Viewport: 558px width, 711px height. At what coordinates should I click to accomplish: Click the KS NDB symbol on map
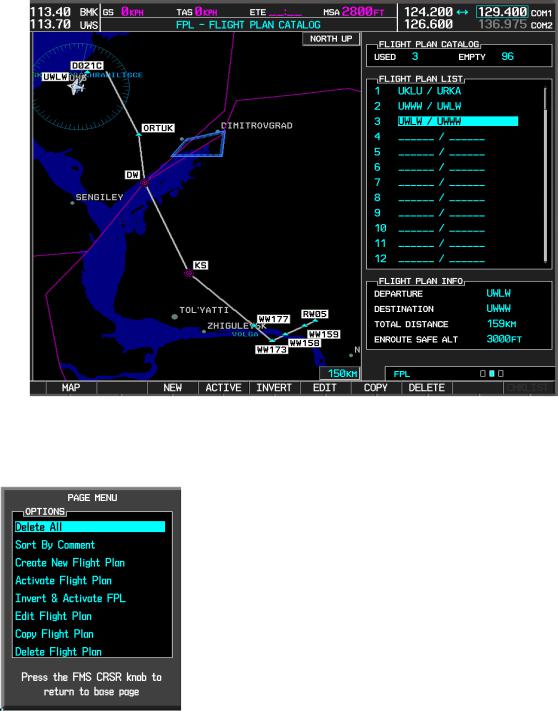click(189, 273)
